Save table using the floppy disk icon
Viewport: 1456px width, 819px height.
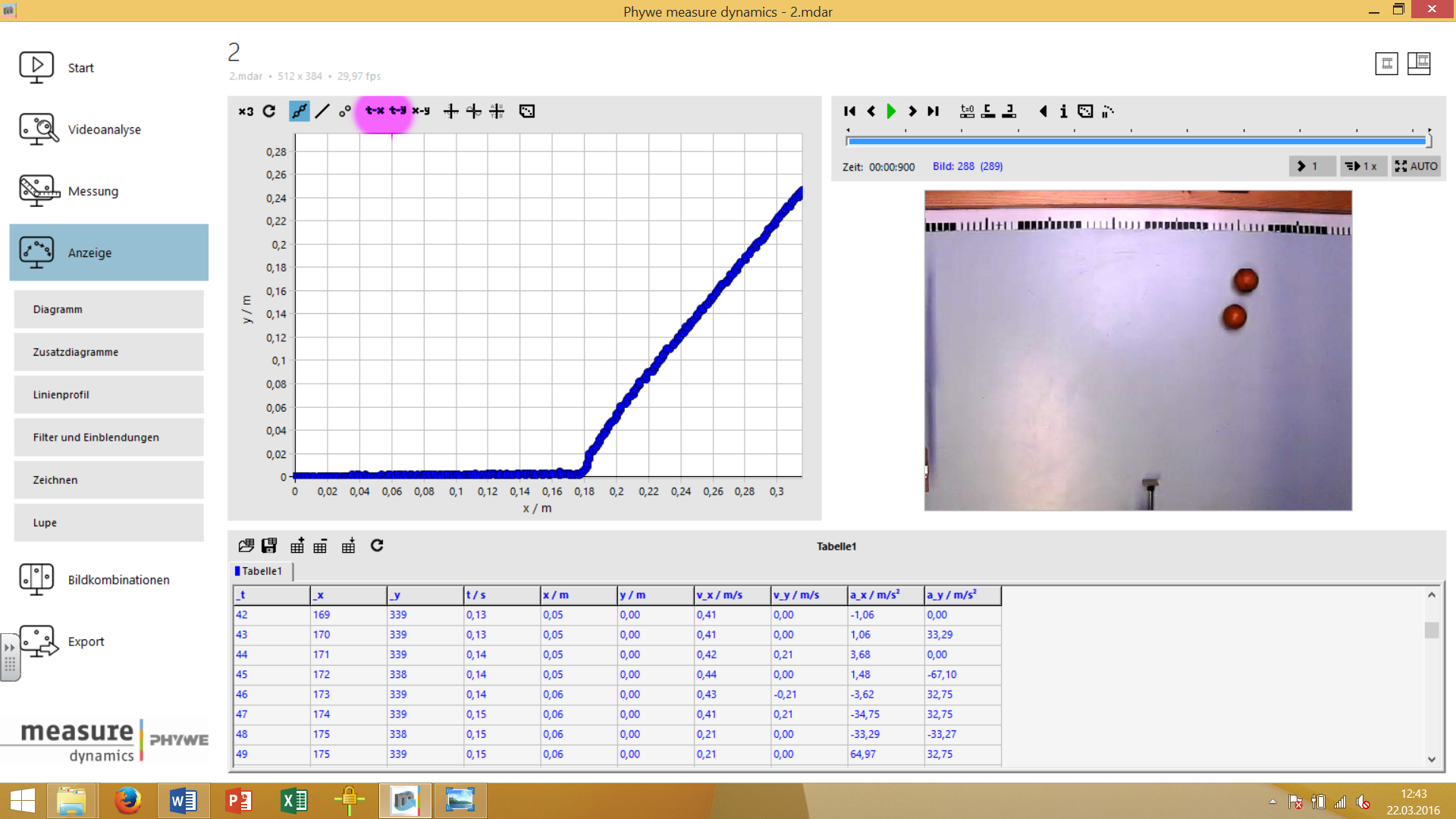(x=269, y=546)
